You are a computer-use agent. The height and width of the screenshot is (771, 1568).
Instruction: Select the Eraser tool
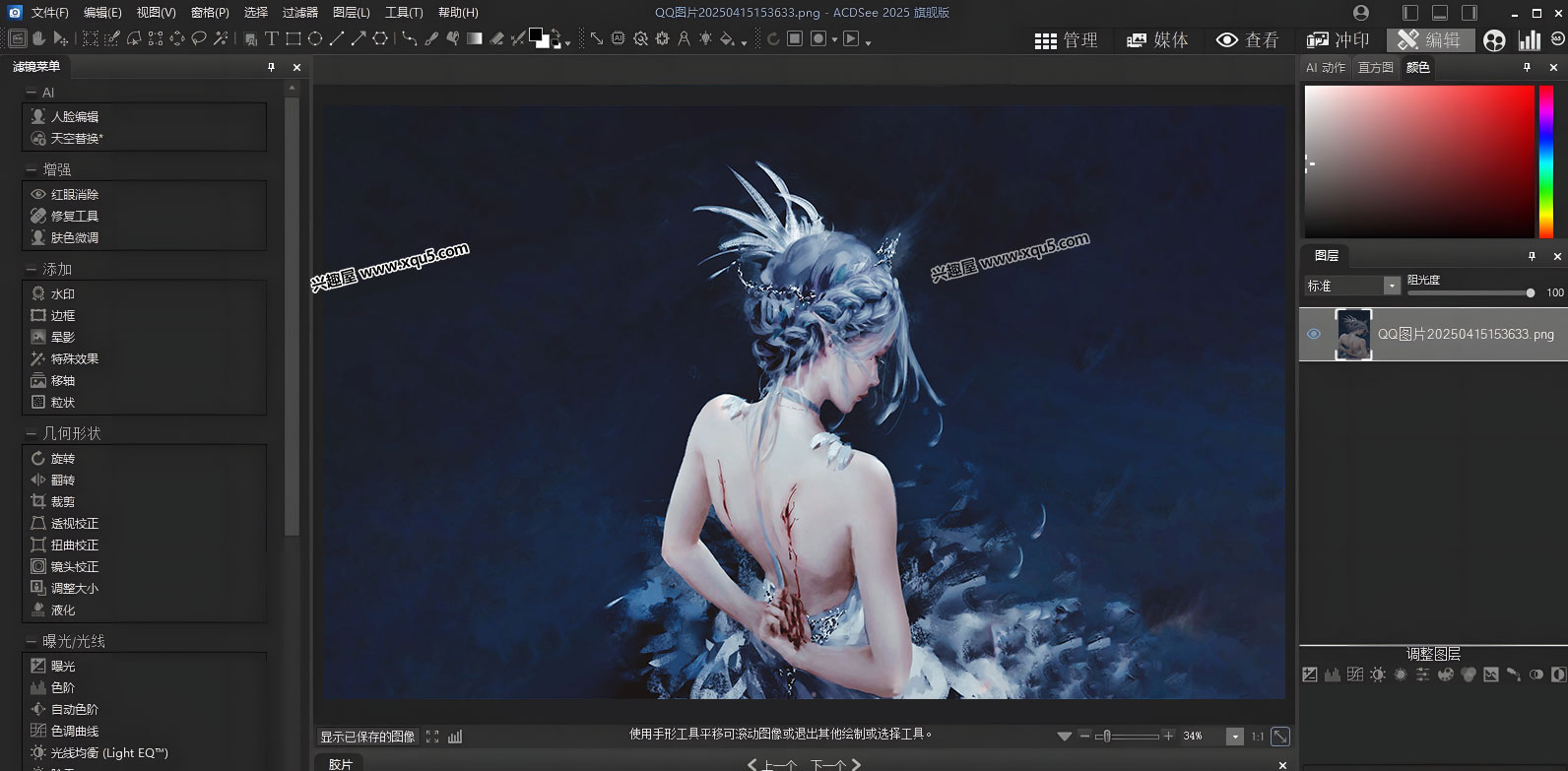(x=495, y=38)
